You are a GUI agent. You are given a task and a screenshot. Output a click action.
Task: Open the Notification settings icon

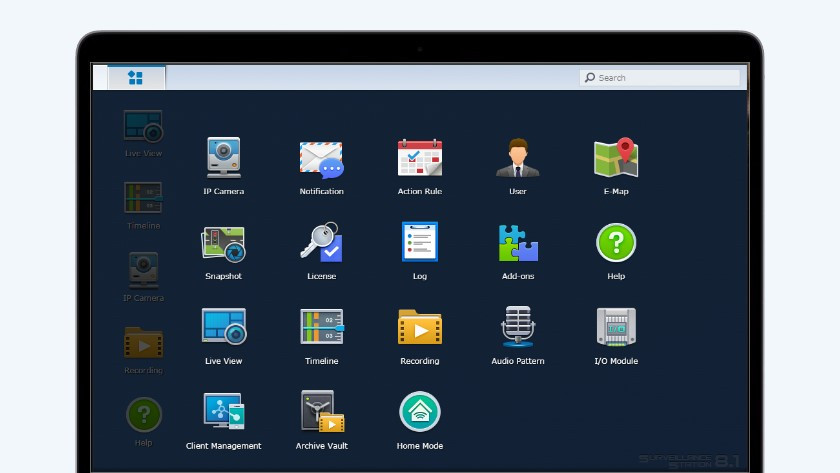coord(321,159)
